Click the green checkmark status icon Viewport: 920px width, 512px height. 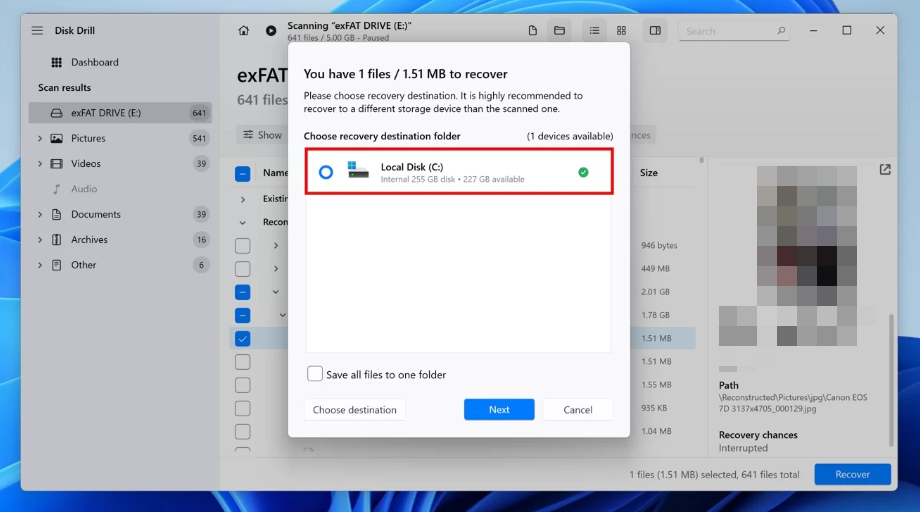tap(583, 172)
